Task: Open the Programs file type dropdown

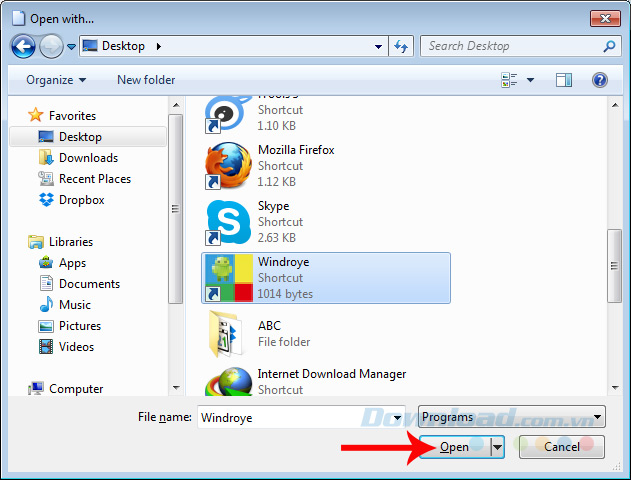Action: pos(511,417)
